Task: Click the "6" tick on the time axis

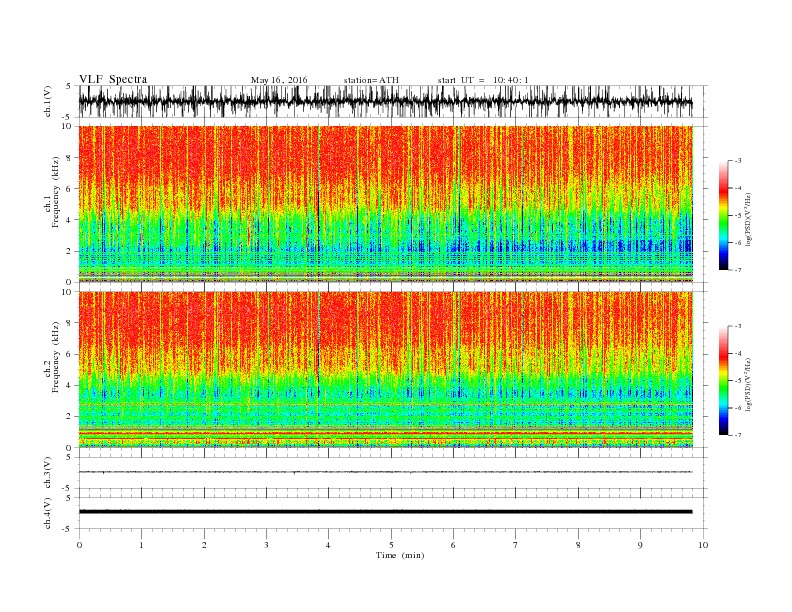Action: point(454,545)
